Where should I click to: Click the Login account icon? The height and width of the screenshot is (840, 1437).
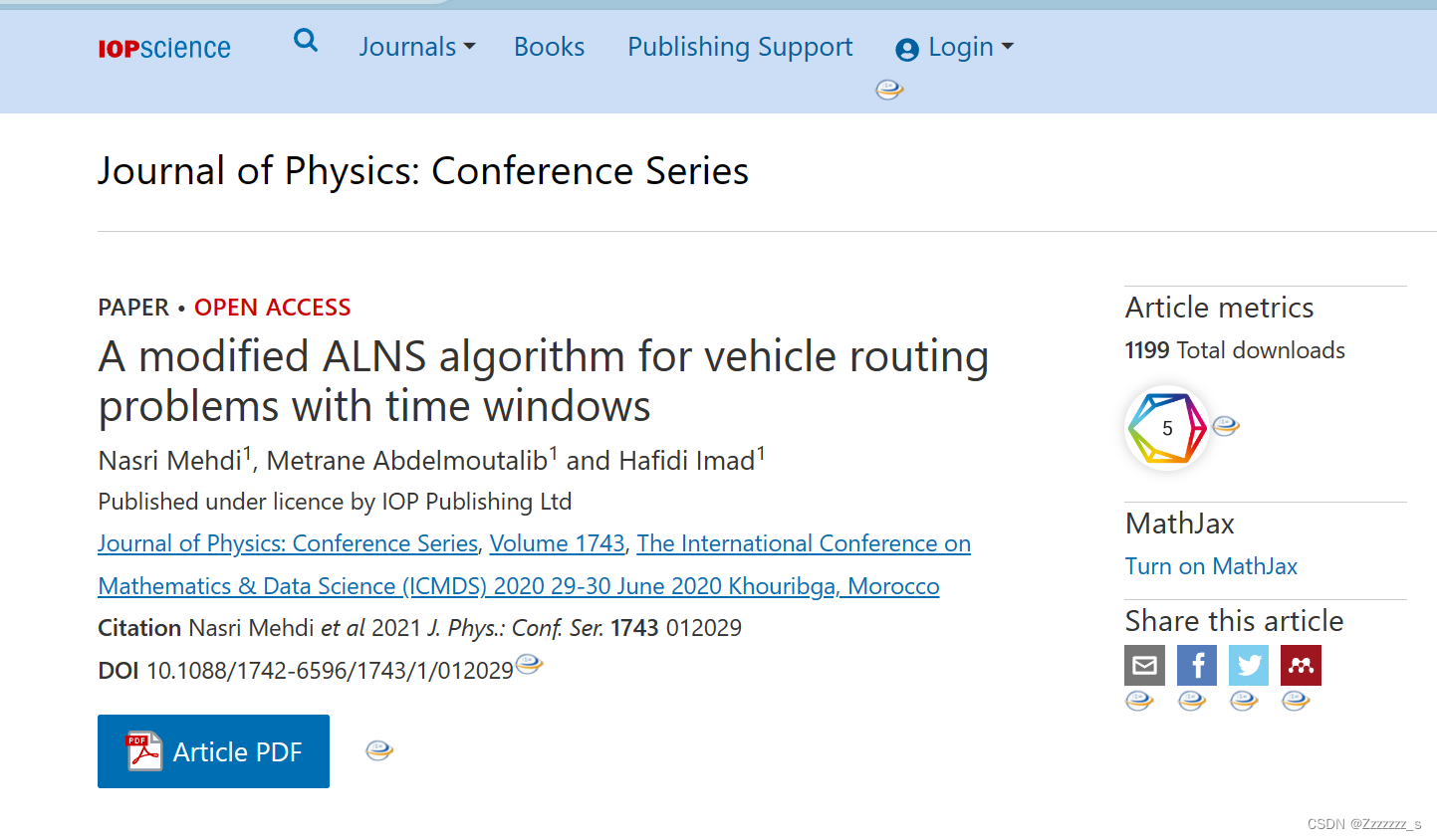click(x=906, y=47)
